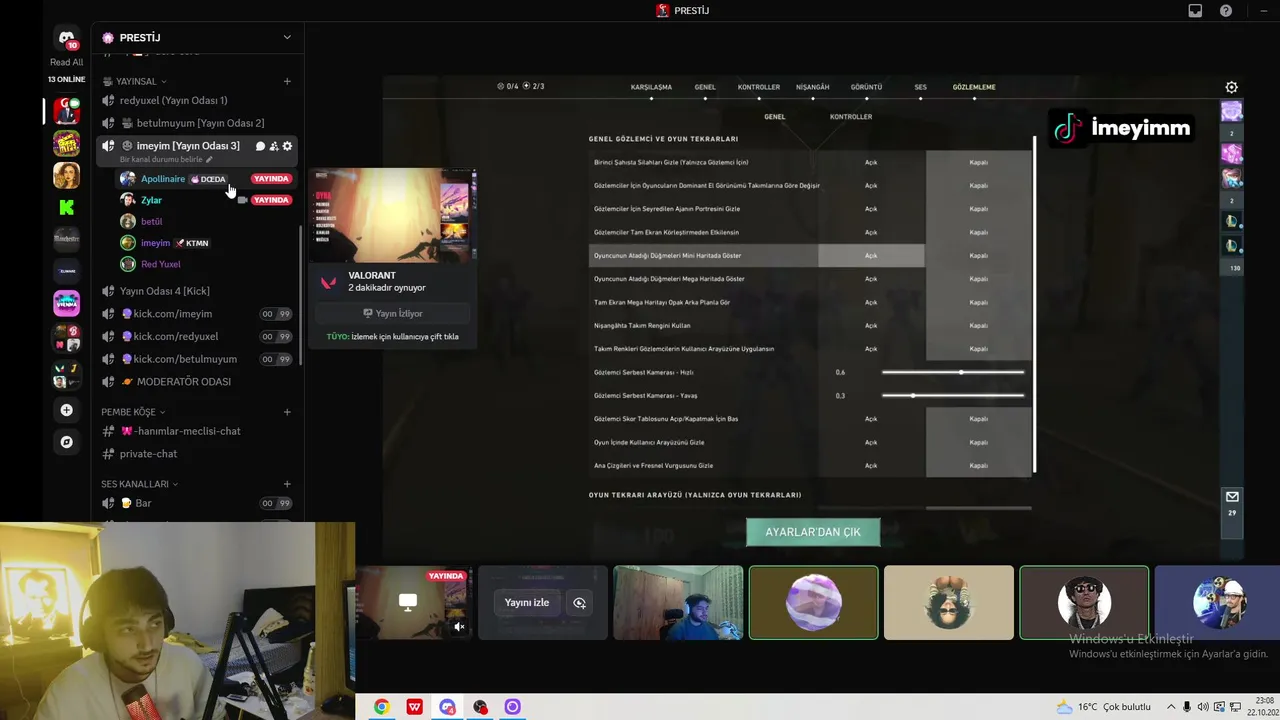Open the green K server icon

click(x=66, y=207)
